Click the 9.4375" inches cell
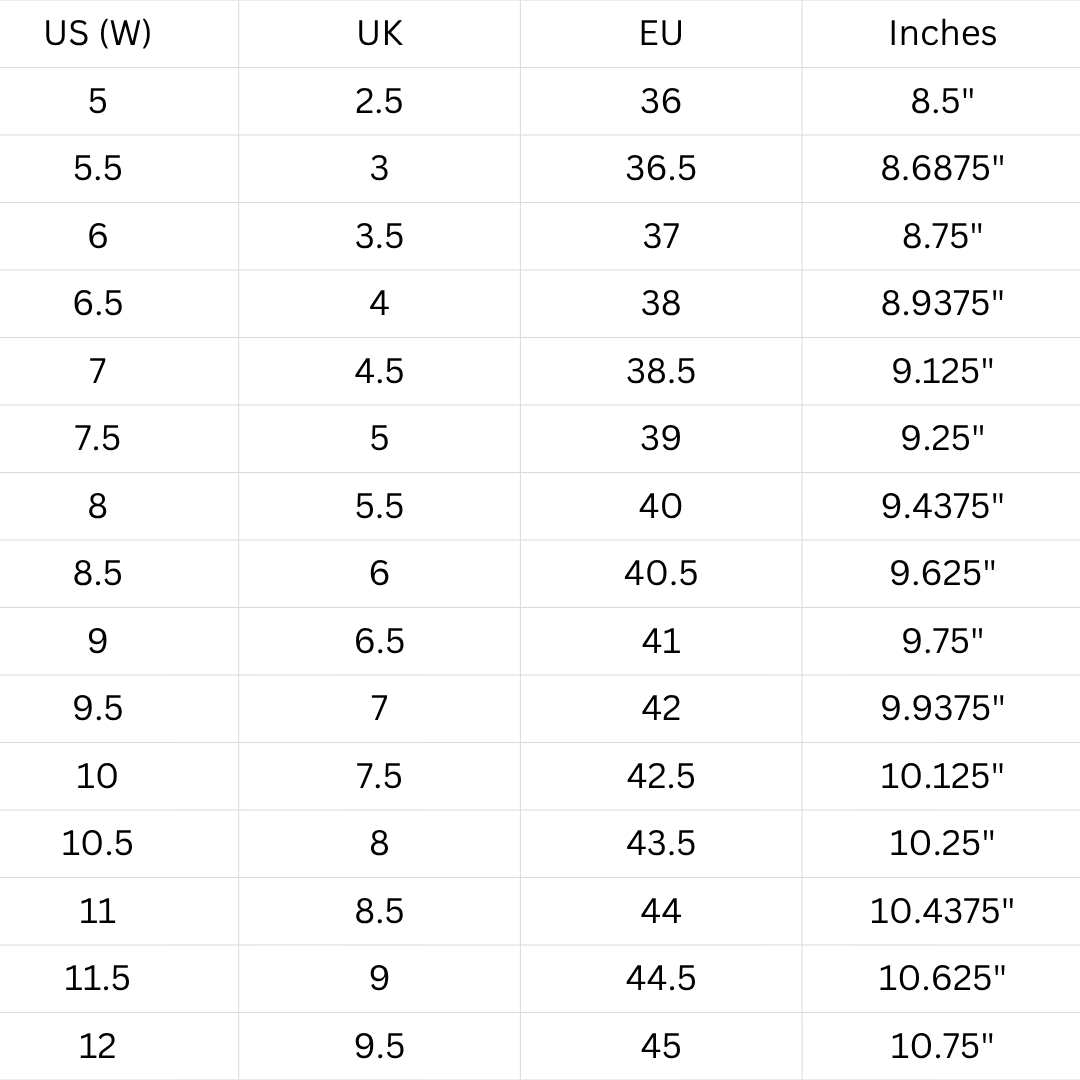The image size is (1080, 1080). pyautogui.click(x=942, y=506)
